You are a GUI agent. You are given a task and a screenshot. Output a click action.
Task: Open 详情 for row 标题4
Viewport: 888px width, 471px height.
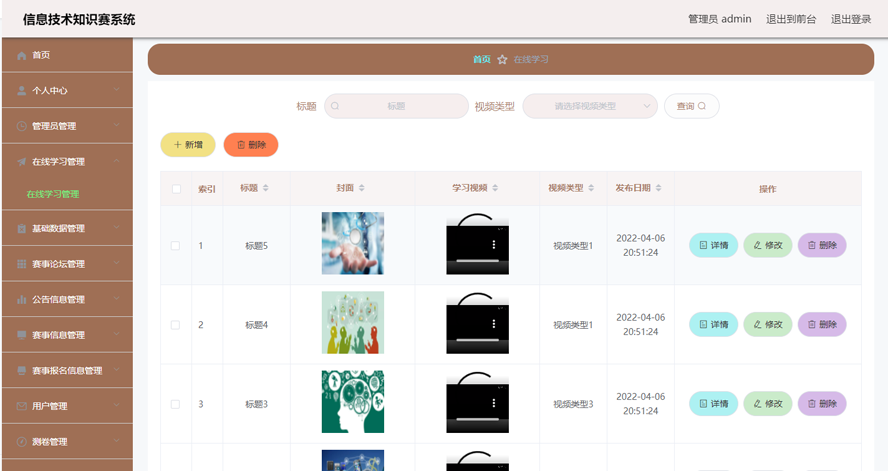coord(713,324)
